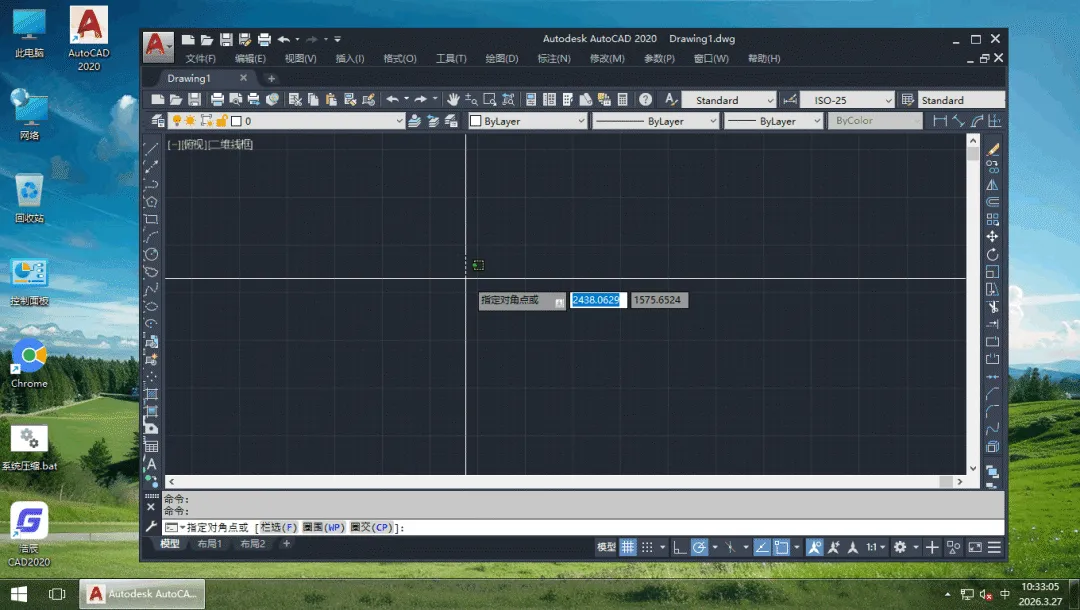The height and width of the screenshot is (610, 1080).
Task: Toggle 2D object snap button
Action: pos(781,547)
